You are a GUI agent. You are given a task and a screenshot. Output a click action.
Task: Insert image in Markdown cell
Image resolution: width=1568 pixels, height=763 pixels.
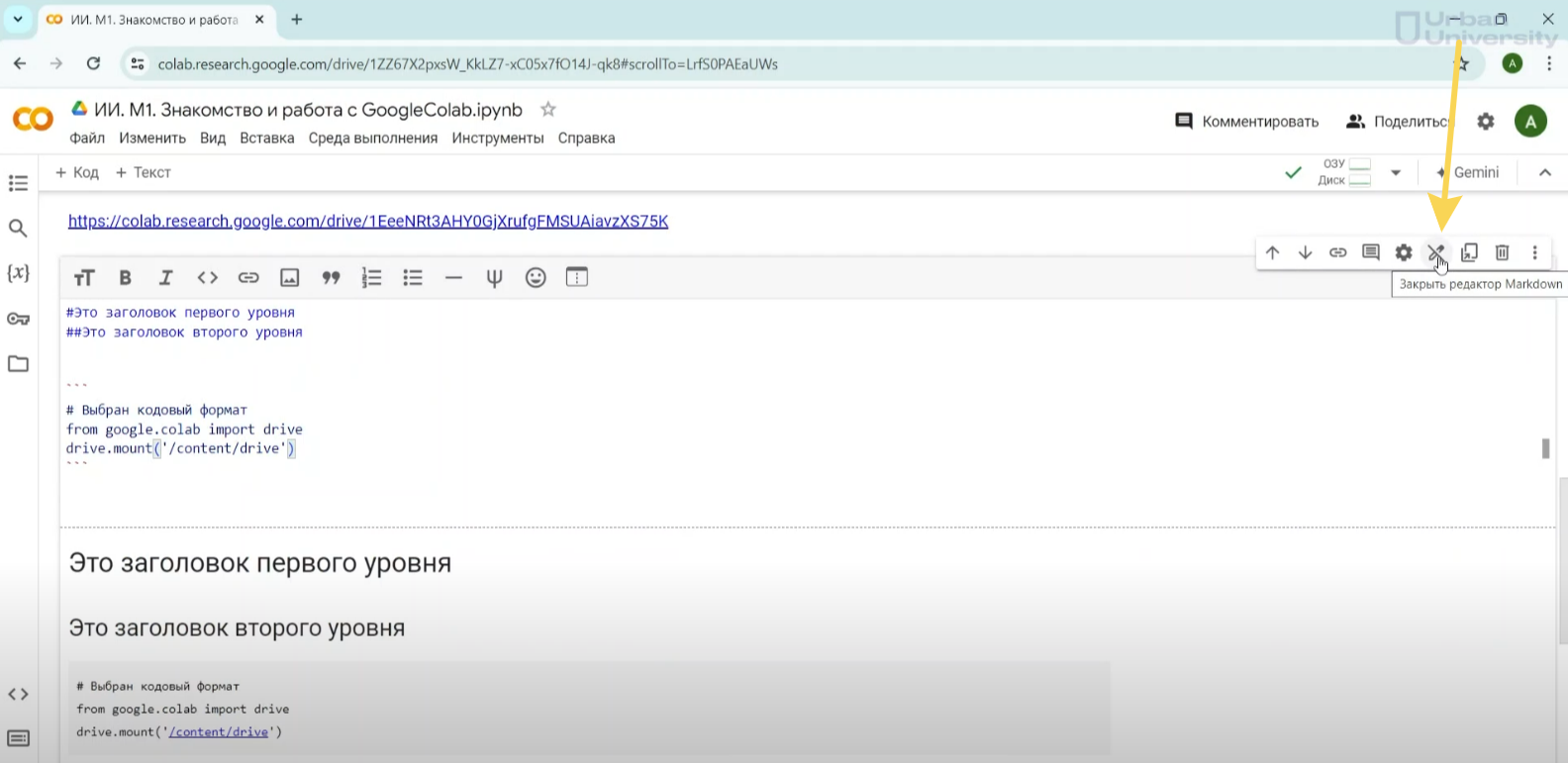(289, 278)
